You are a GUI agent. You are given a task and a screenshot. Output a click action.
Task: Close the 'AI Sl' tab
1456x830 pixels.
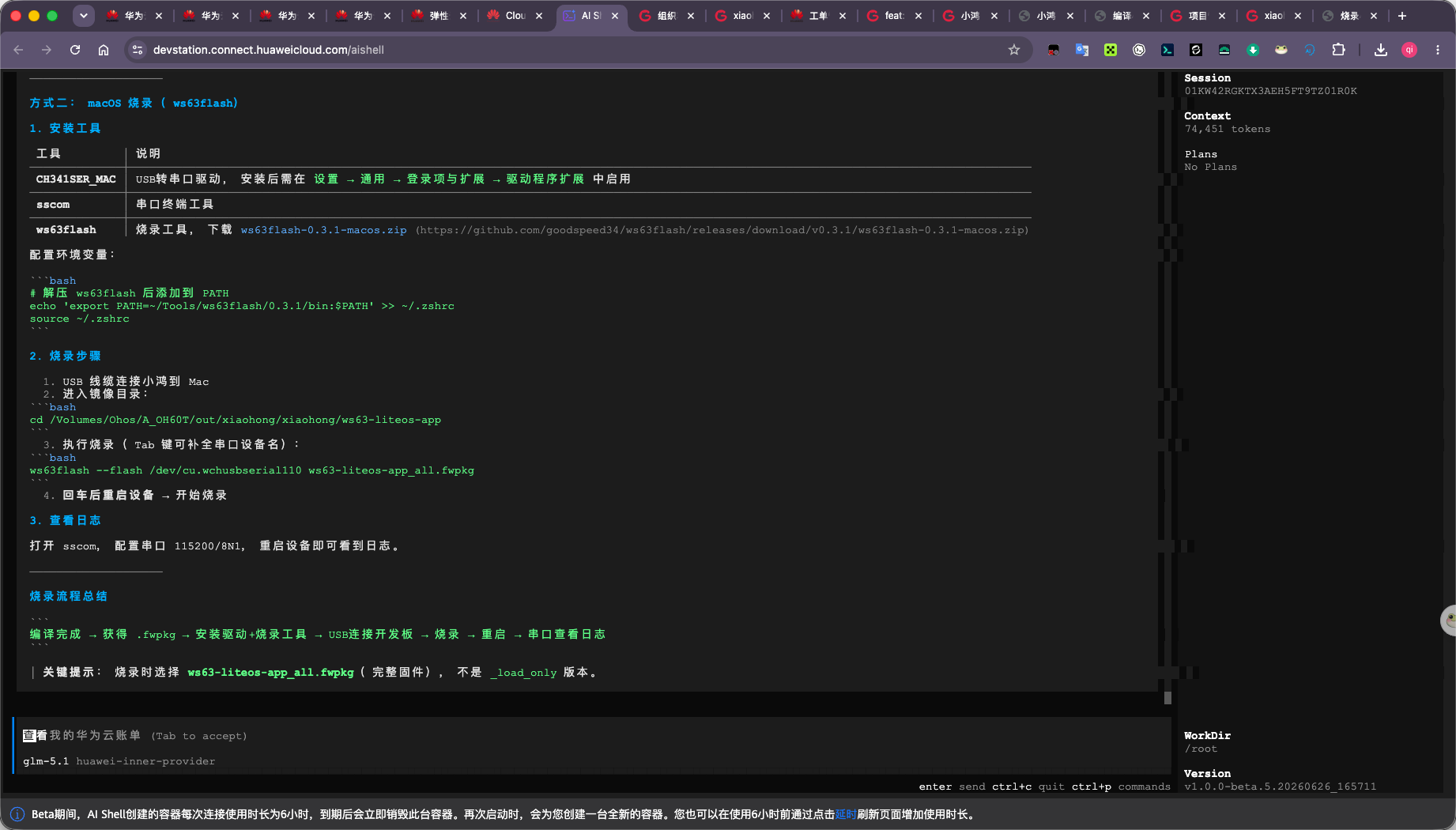point(615,16)
